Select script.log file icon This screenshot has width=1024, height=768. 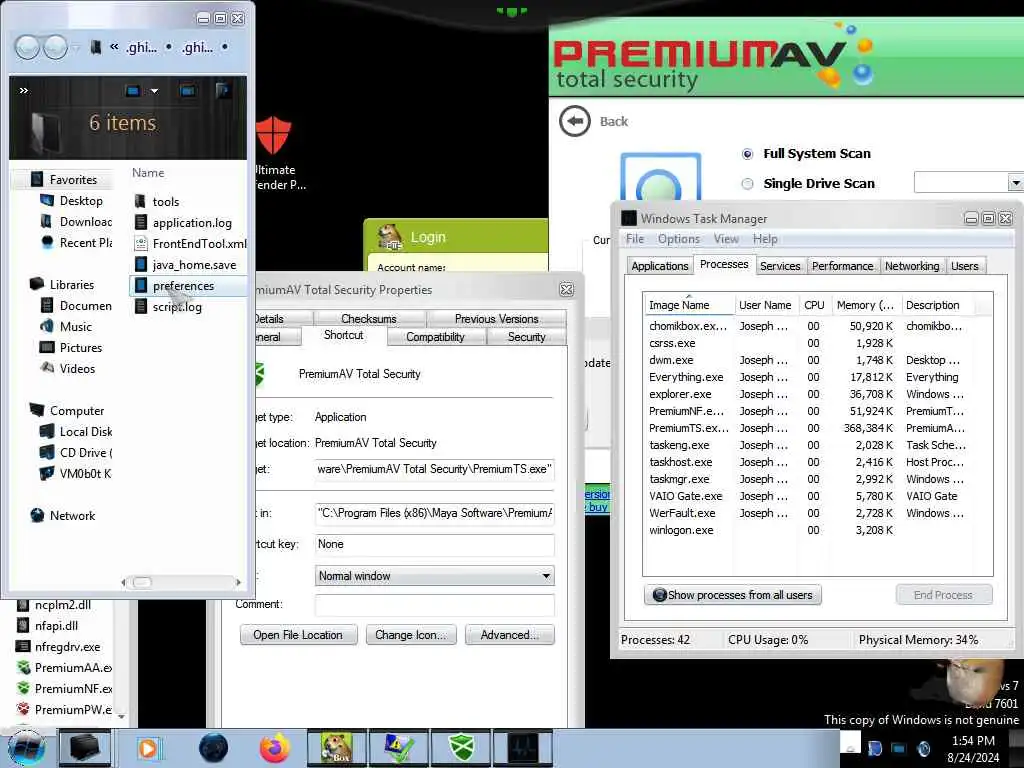[140, 307]
